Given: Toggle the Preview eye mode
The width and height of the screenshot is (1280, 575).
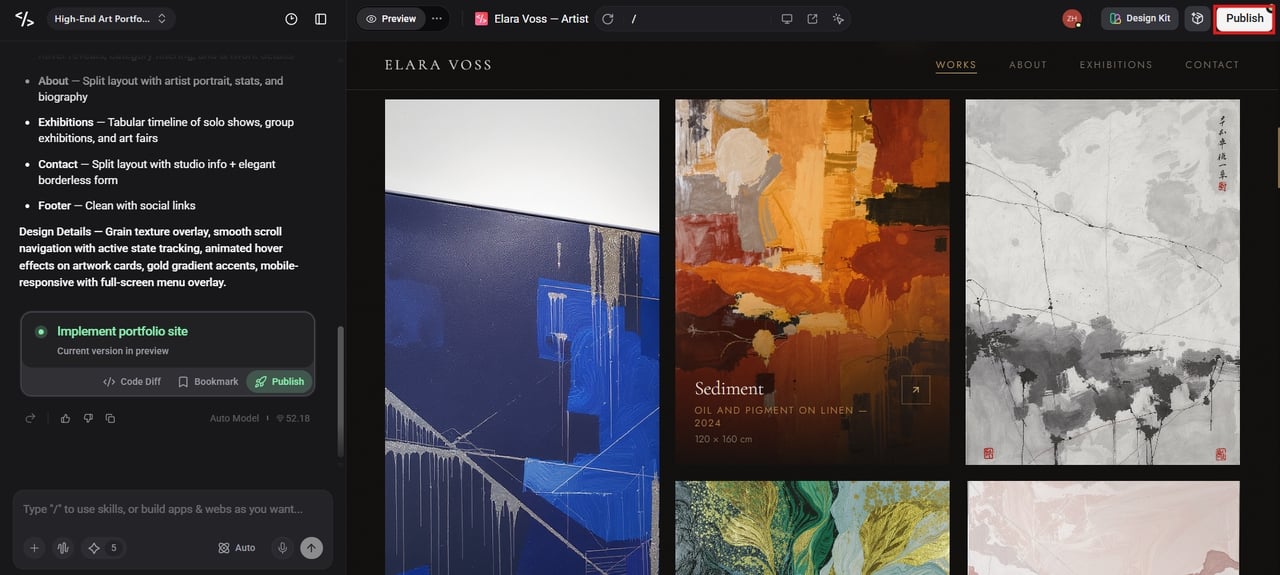Looking at the screenshot, I should point(391,19).
